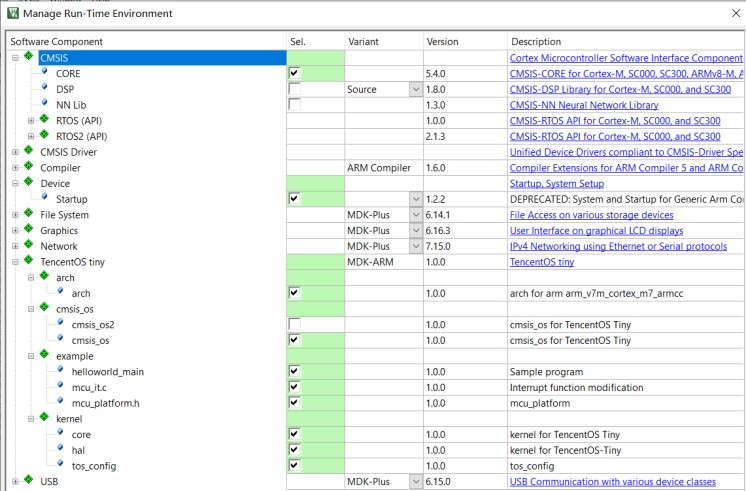The image size is (746, 491).
Task: Click the blue component icon beside Startup
Action: pos(45,197)
